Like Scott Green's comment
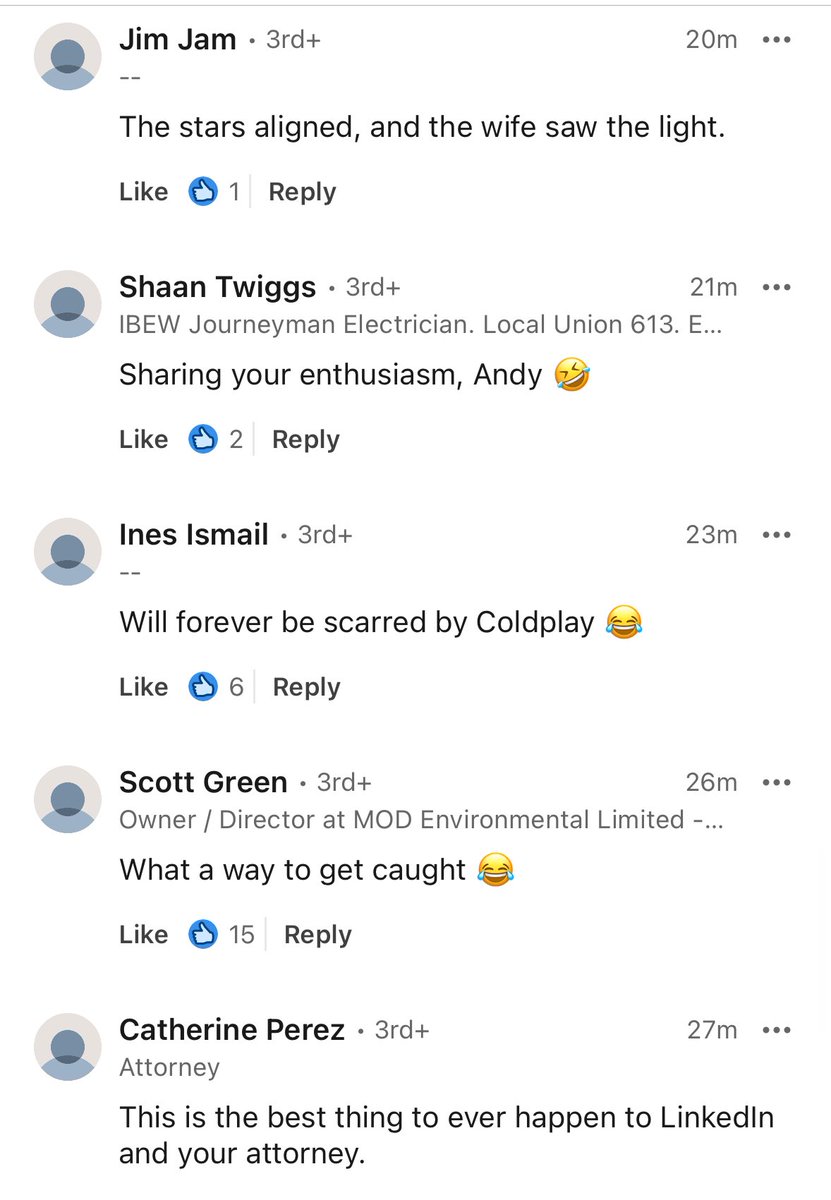This screenshot has width=831, height=1200. [143, 934]
